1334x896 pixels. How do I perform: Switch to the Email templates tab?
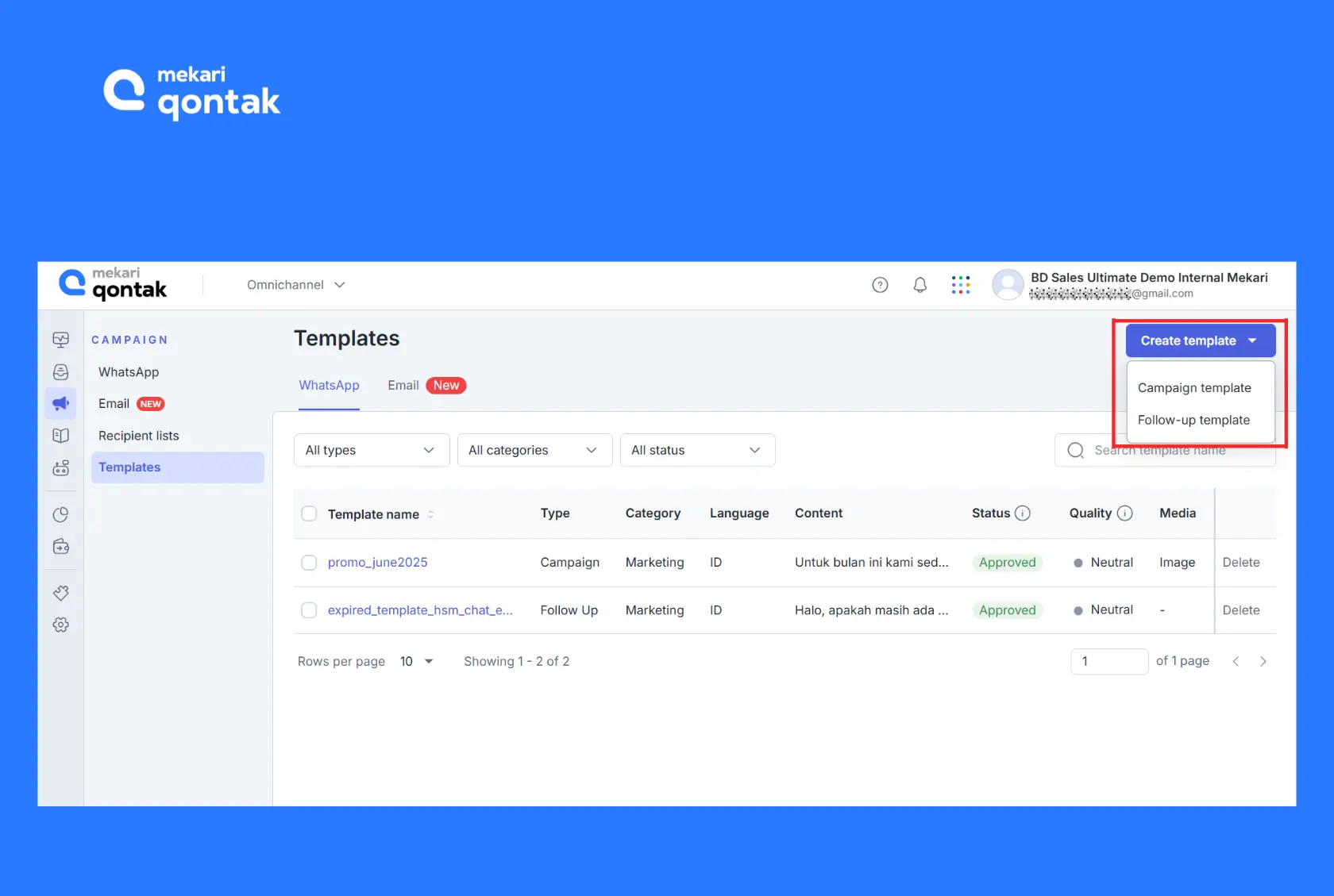[x=403, y=386]
